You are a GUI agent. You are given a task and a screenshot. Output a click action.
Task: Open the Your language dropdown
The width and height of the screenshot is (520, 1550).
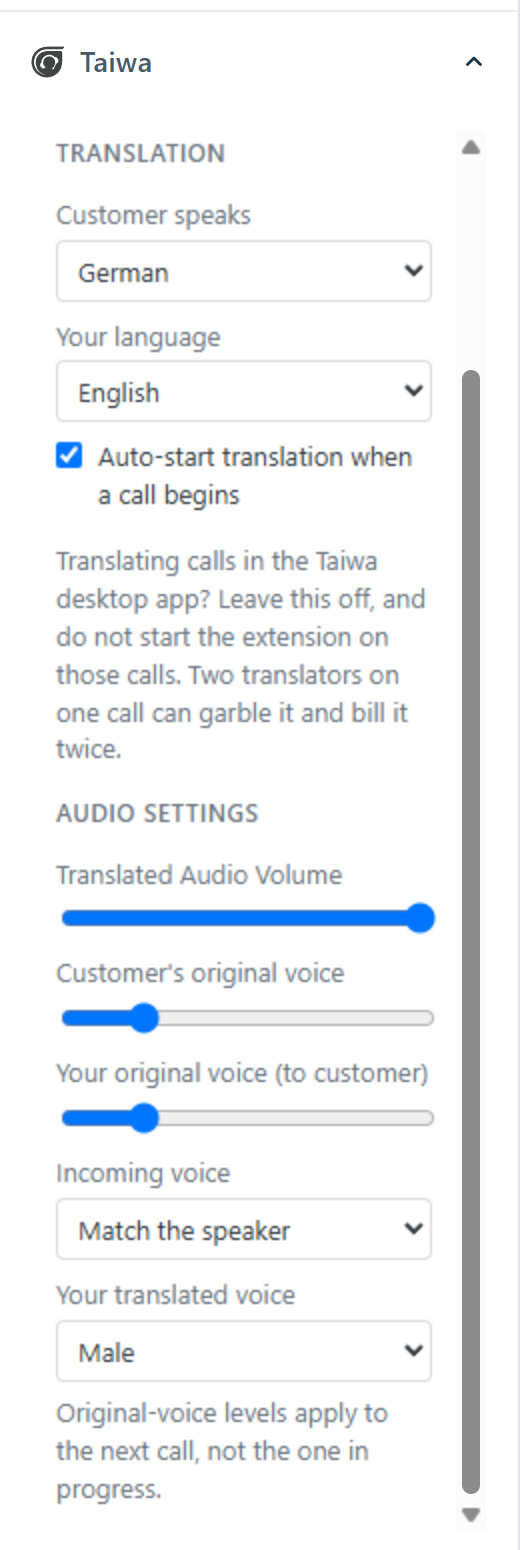pos(244,391)
